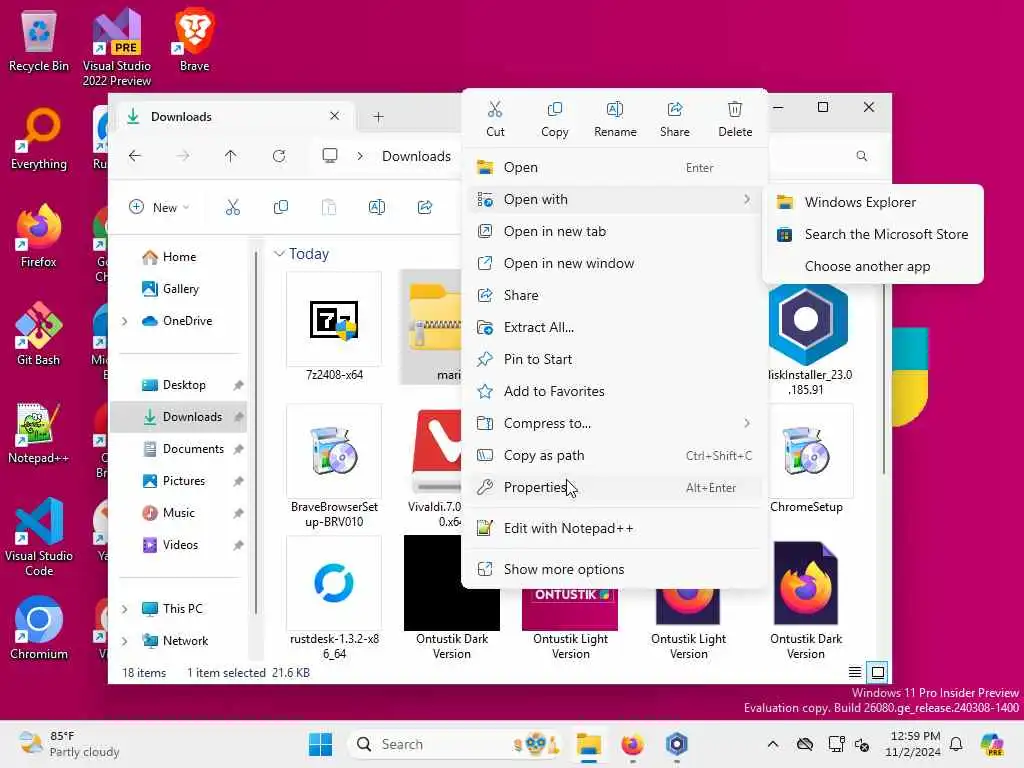Click the Cut scissors icon in the Explorer toolbar
1024x768 pixels.
click(x=232, y=208)
